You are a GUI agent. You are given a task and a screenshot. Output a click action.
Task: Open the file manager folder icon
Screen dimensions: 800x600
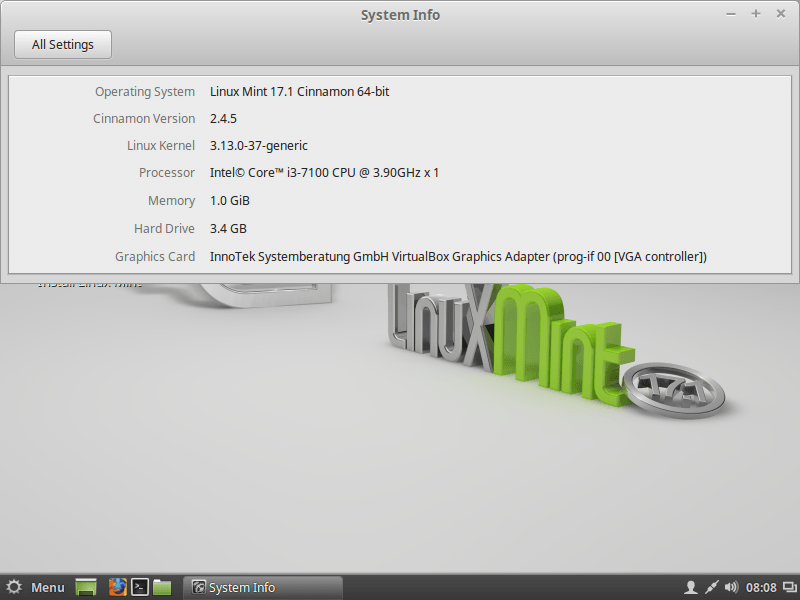coord(162,587)
